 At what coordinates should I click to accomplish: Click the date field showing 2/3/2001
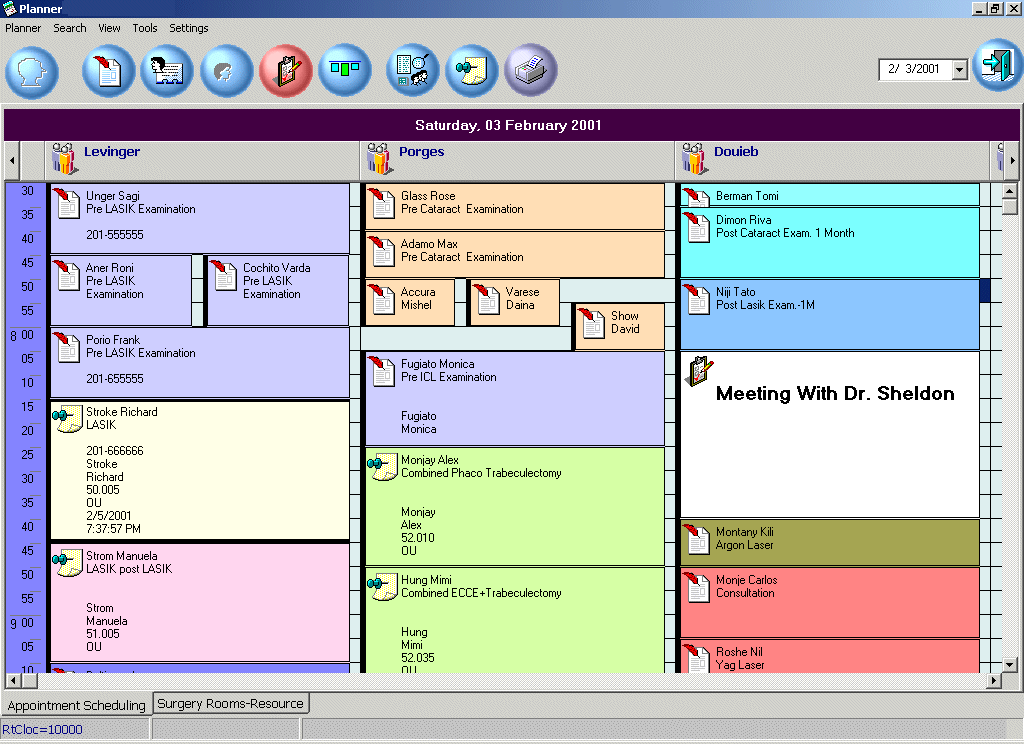(916, 69)
